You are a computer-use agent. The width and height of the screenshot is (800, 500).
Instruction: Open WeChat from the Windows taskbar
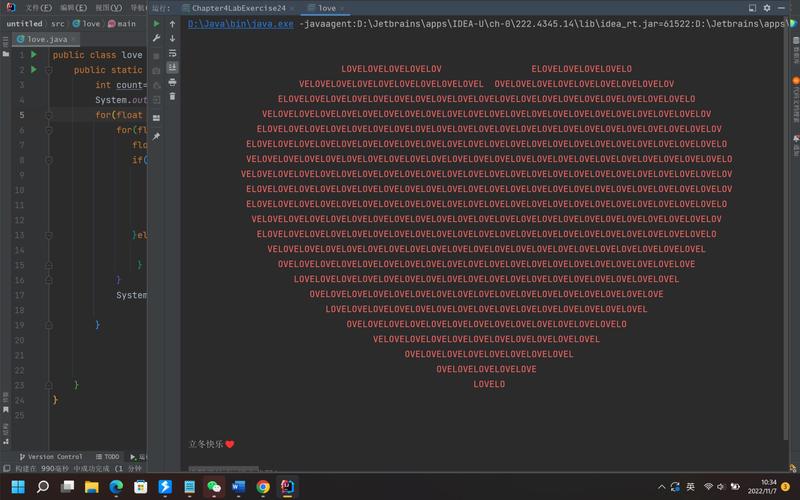point(213,487)
